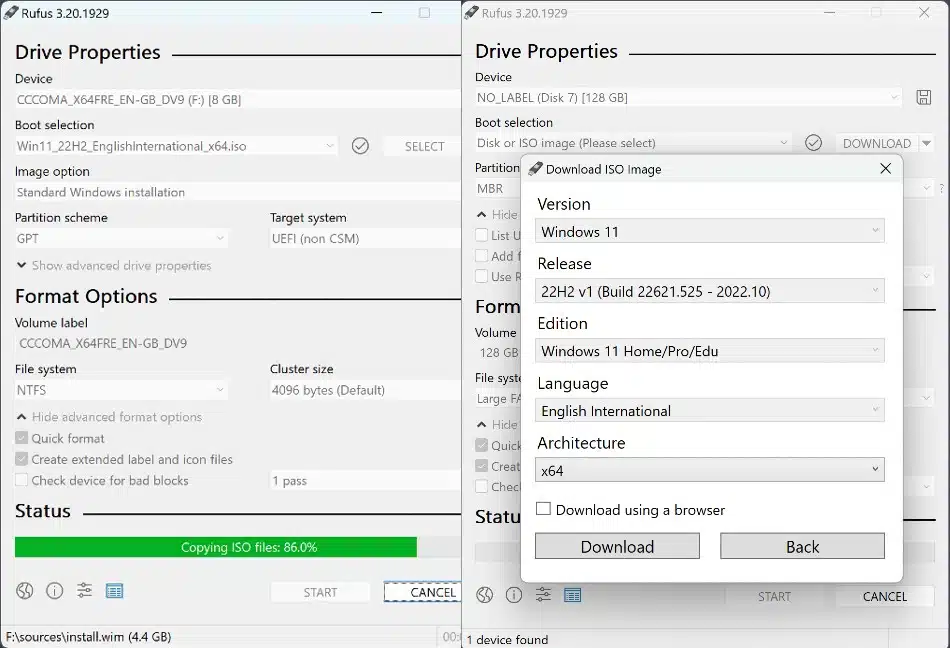This screenshot has width=950, height=648.
Task: Click checksum checkmark icon in right Rufus window
Action: [813, 143]
